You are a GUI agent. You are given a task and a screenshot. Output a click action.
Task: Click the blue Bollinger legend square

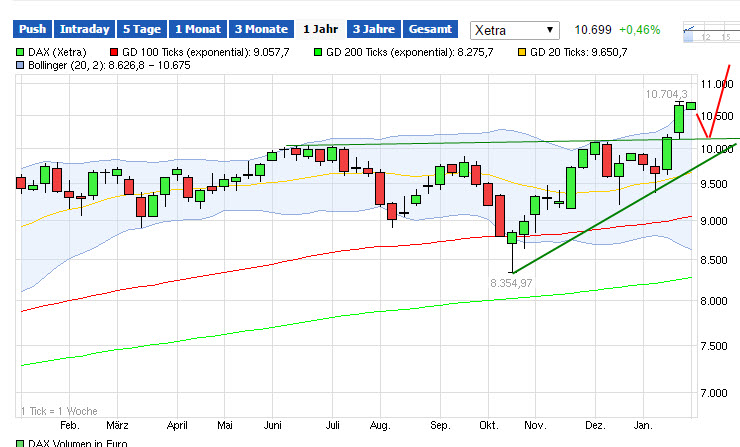(22, 65)
